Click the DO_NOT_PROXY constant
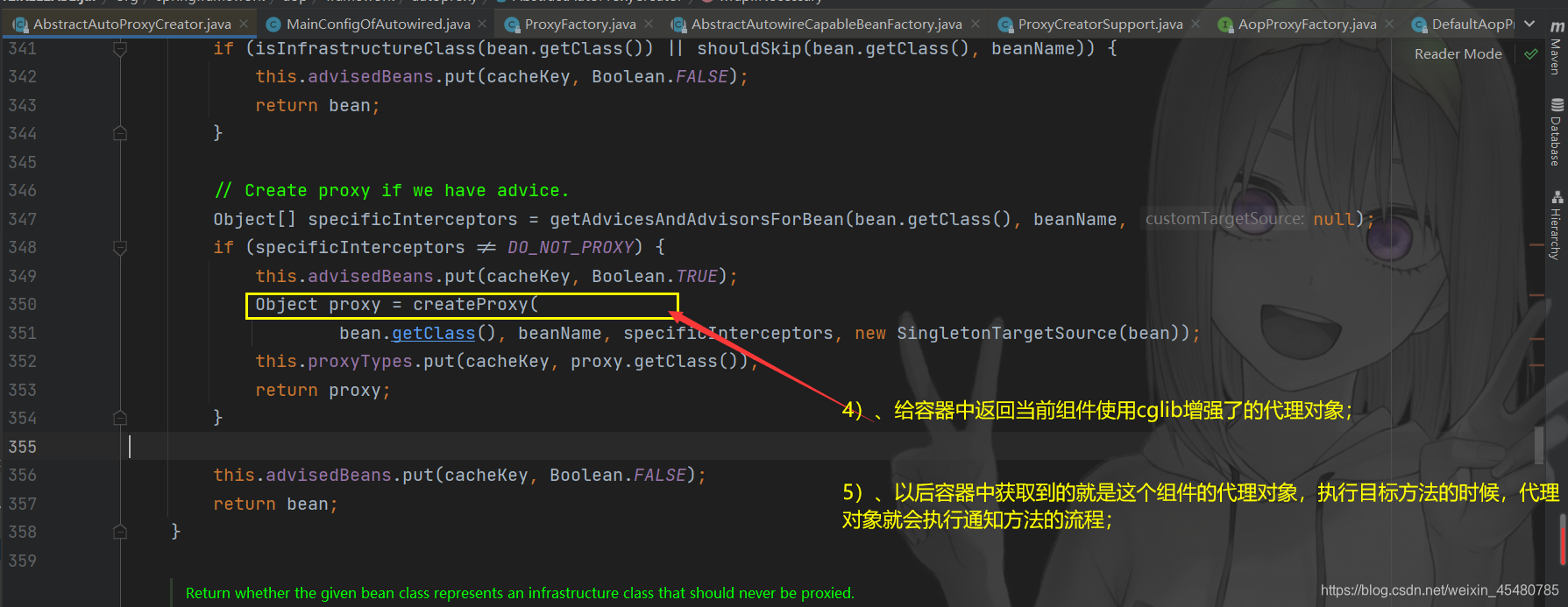 click(x=571, y=247)
